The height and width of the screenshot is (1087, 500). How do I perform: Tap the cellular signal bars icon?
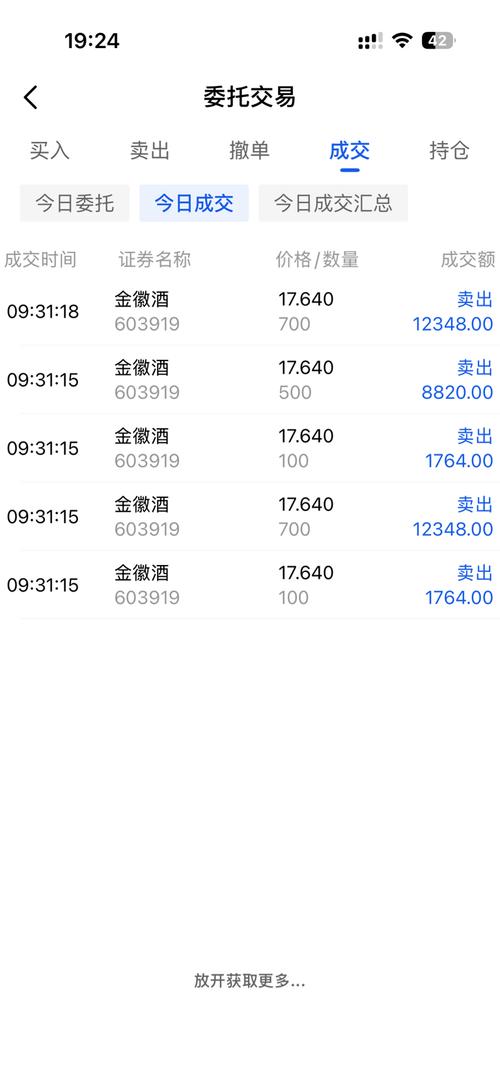pos(370,41)
